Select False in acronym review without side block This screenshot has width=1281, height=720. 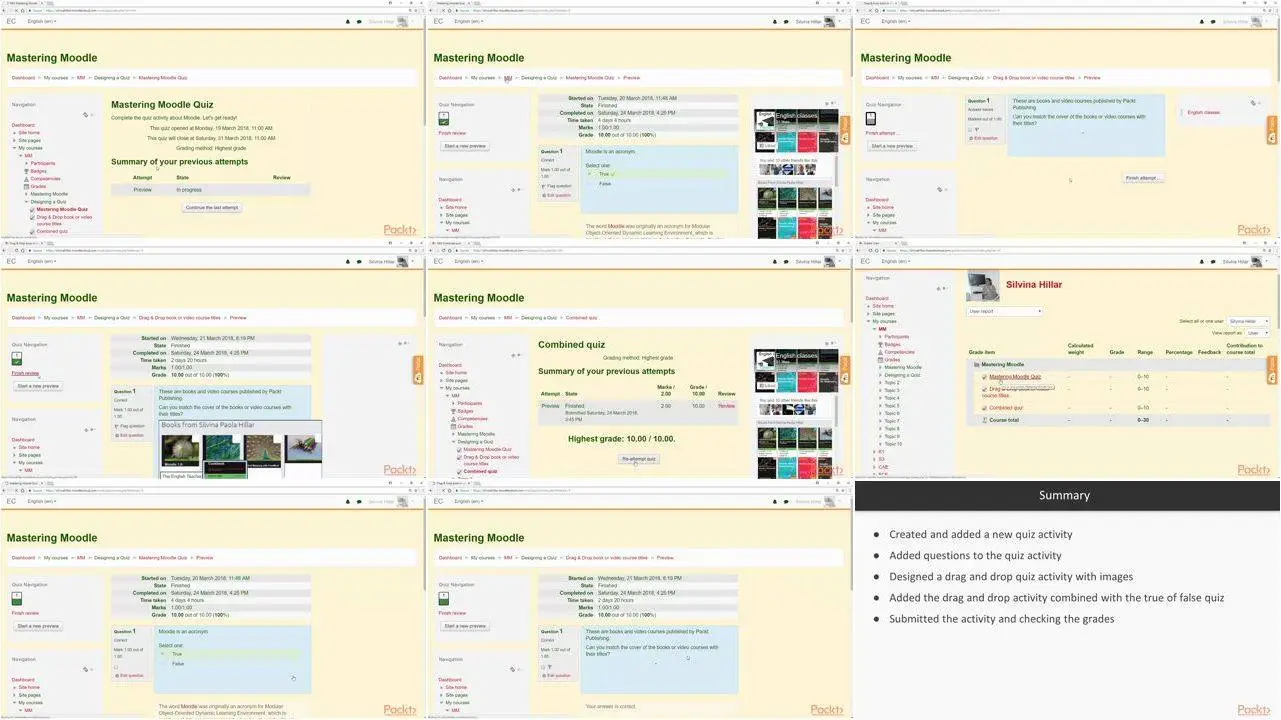pyautogui.click(x=164, y=664)
